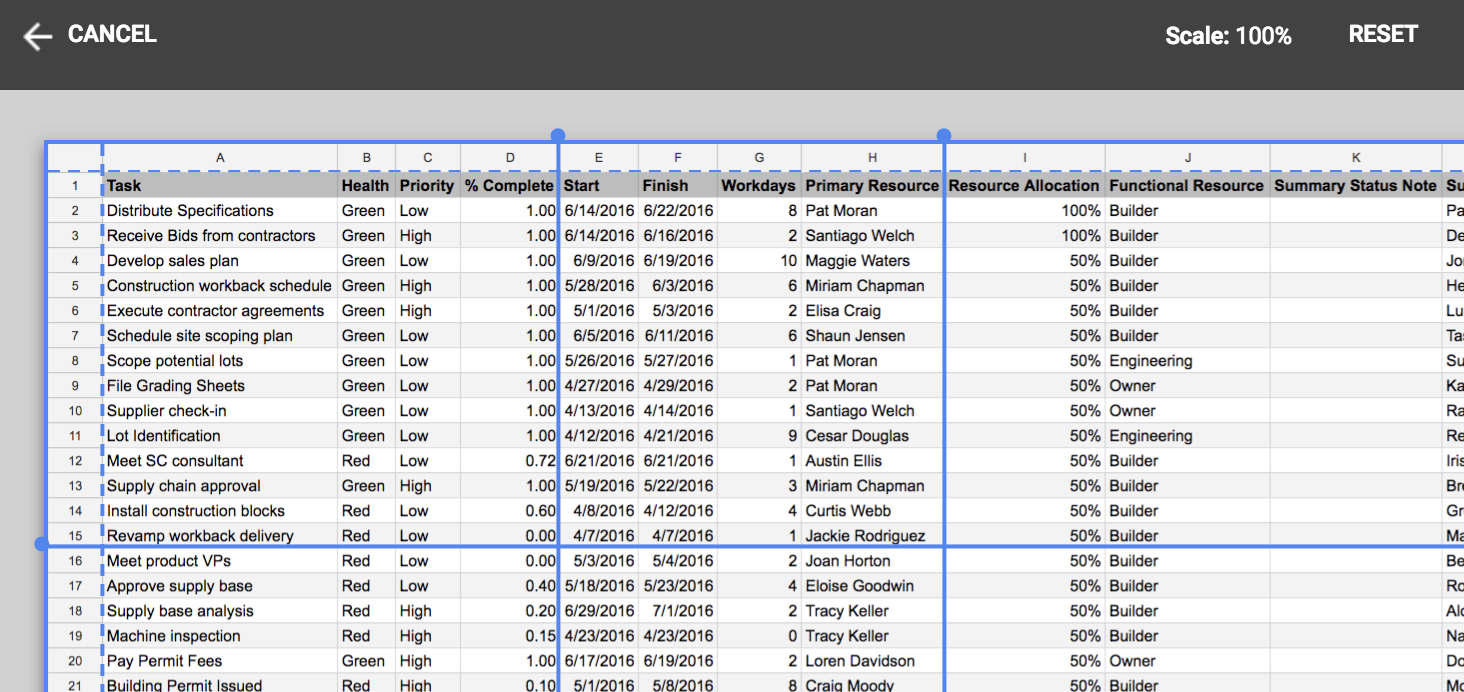Select the "Engineering" cell in row 8
Screen dimensions: 1464x692
[x=1186, y=361]
